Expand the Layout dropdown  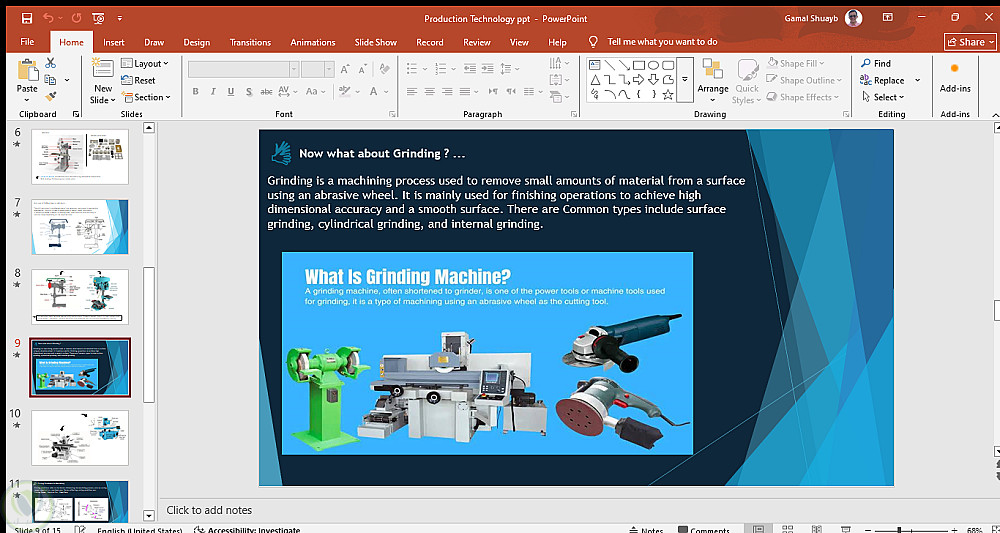click(x=145, y=64)
